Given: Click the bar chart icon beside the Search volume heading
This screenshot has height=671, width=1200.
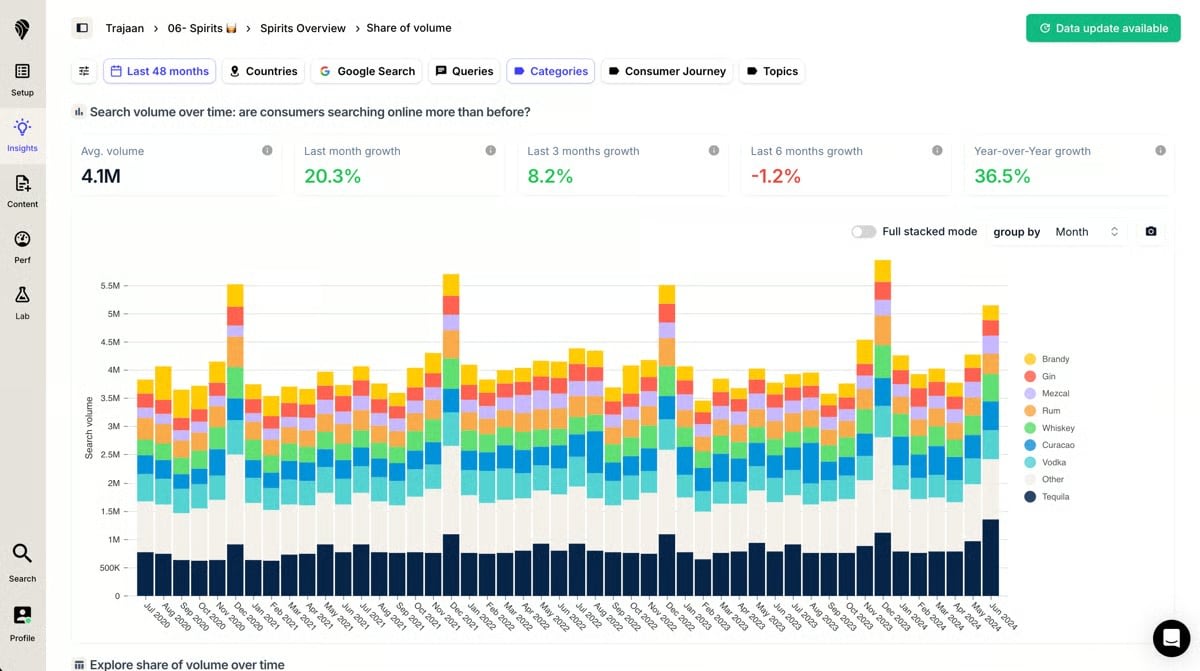Looking at the screenshot, I should (79, 112).
